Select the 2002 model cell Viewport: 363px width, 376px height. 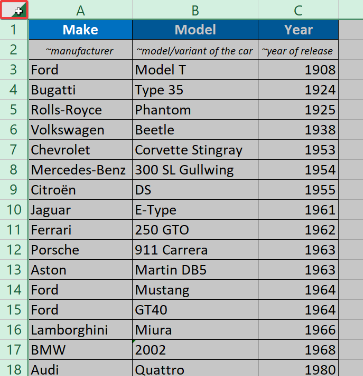(x=195, y=350)
